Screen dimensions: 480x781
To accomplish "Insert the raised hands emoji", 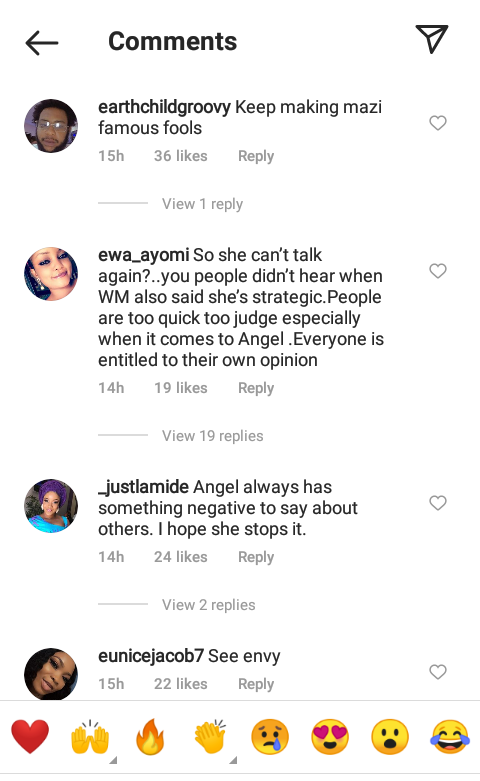I will pyautogui.click(x=90, y=737).
